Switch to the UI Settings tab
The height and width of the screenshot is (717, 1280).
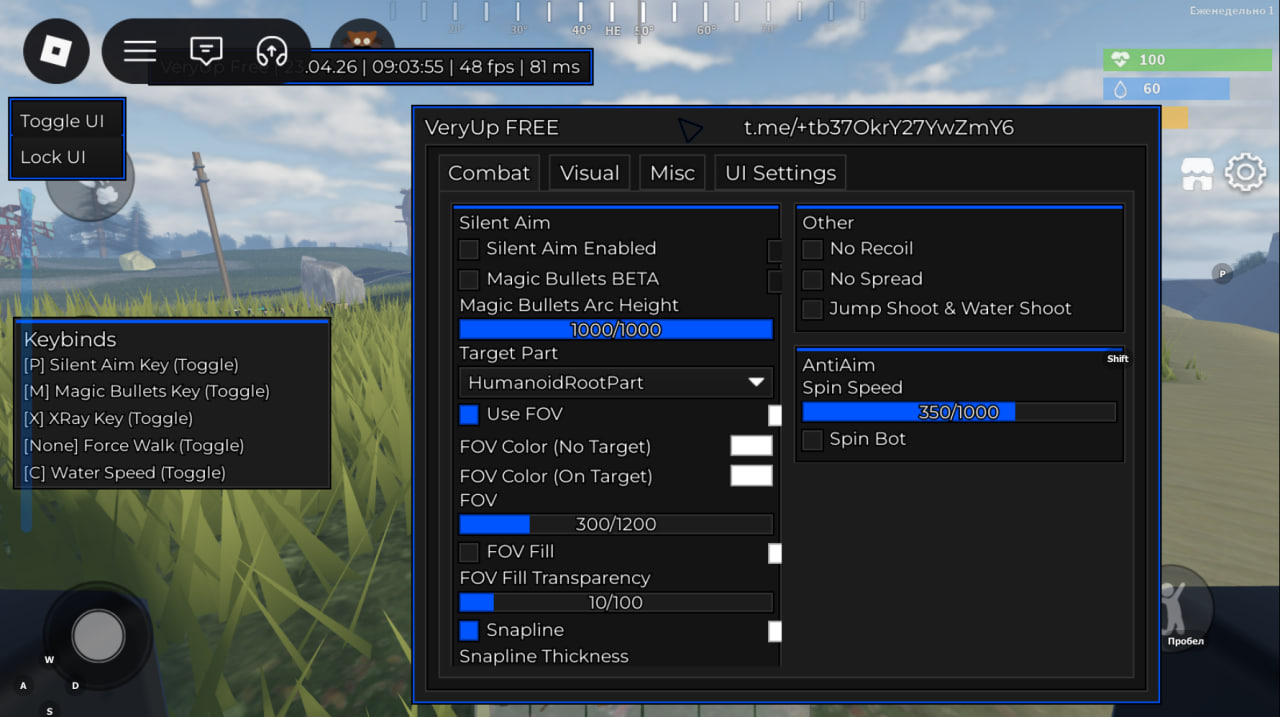(x=780, y=173)
